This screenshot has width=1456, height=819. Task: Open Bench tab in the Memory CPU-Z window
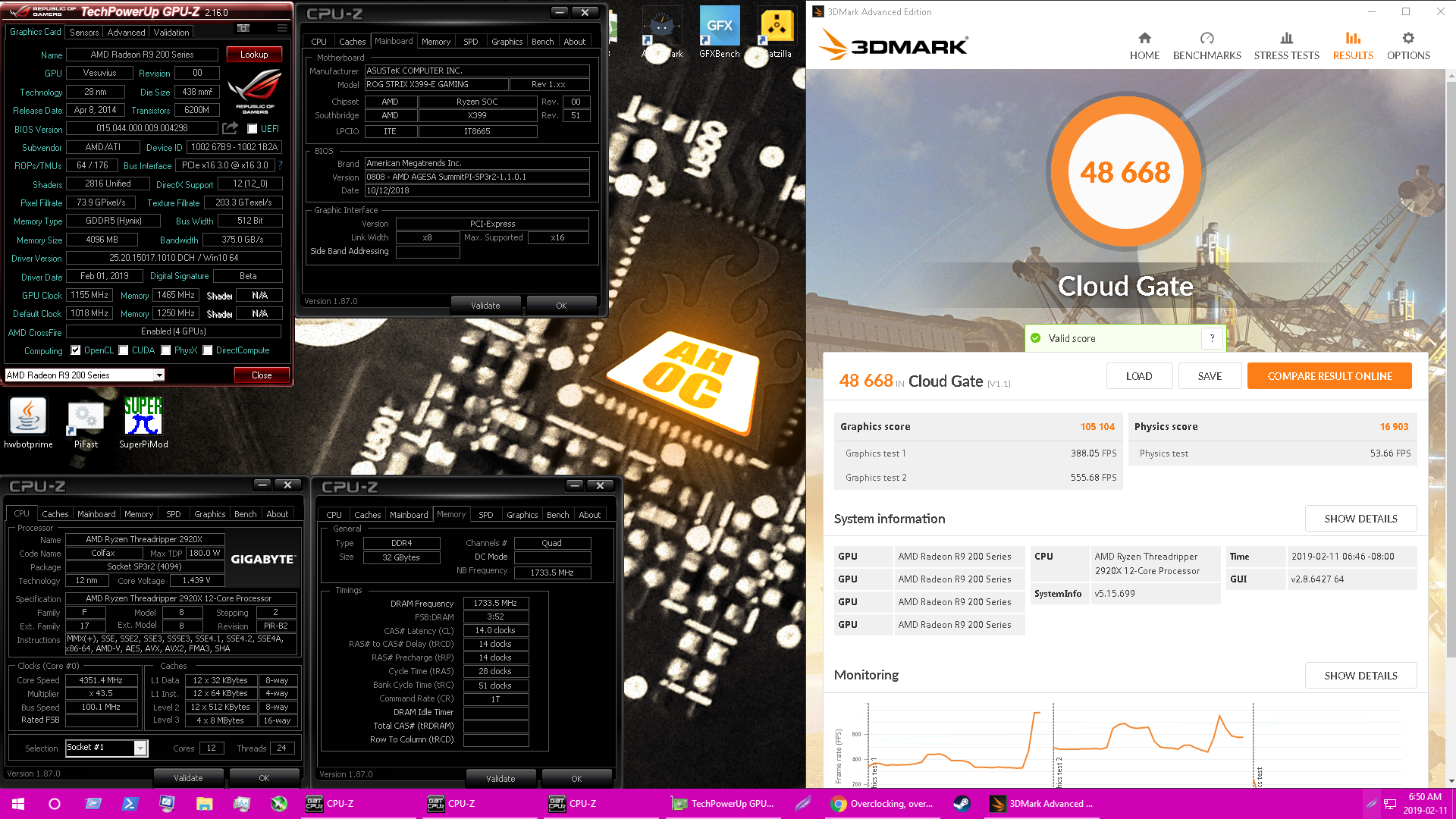coord(557,515)
